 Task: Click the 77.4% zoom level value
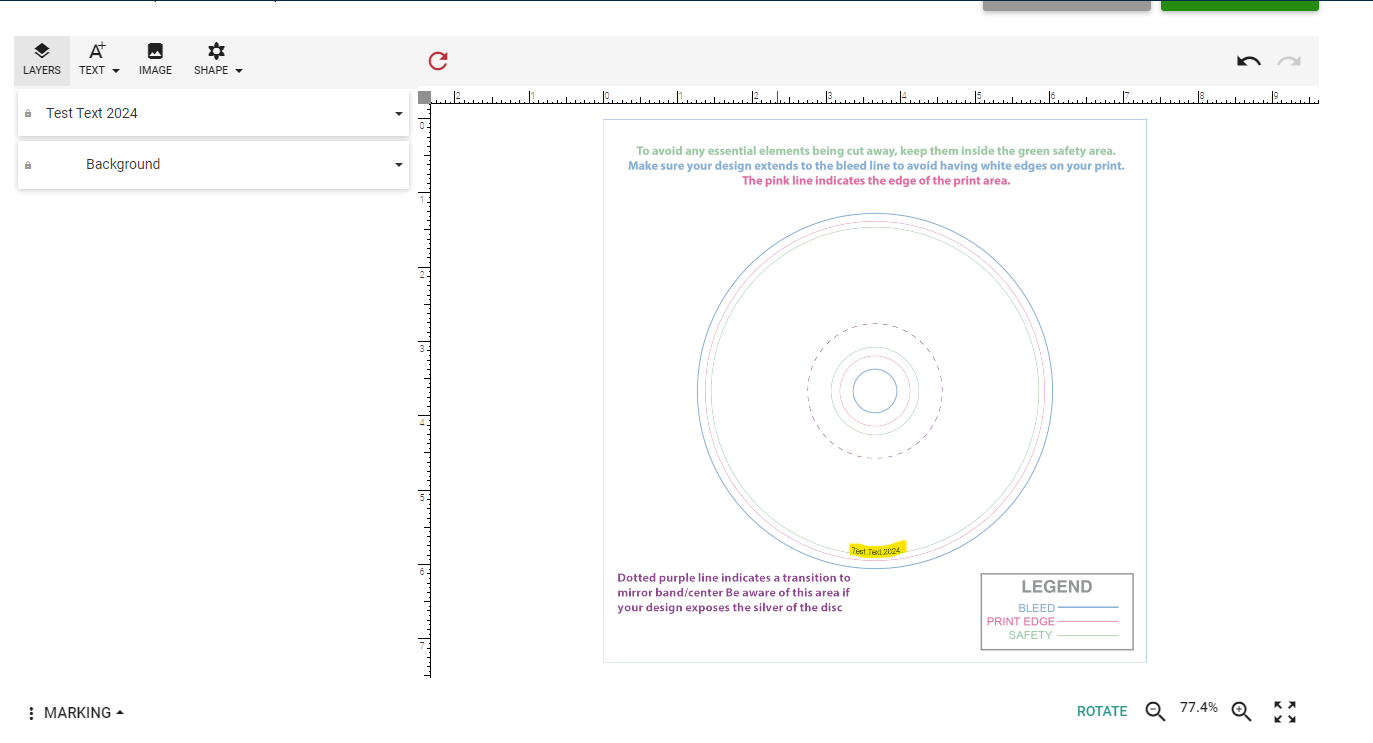point(1199,708)
